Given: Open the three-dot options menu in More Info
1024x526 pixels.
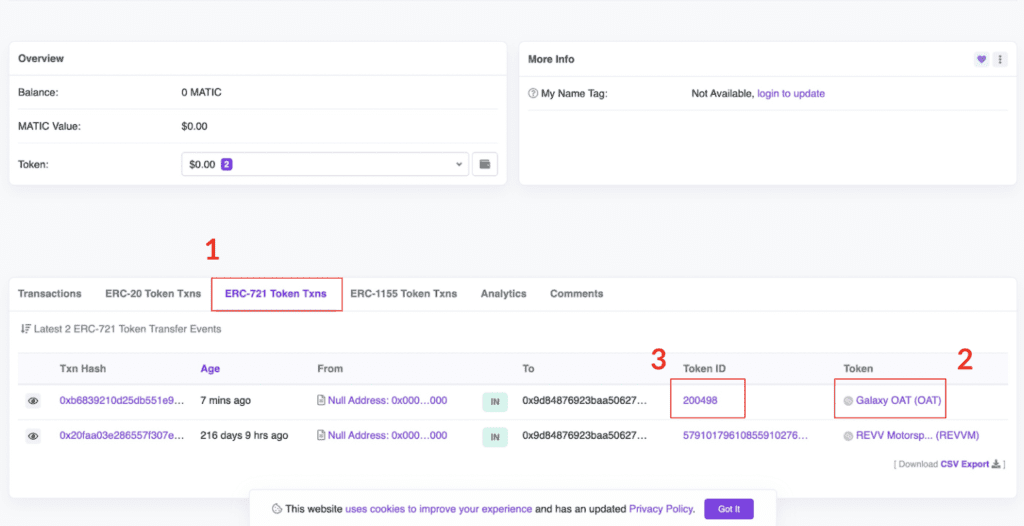Looking at the screenshot, I should pyautogui.click(x=999, y=60).
